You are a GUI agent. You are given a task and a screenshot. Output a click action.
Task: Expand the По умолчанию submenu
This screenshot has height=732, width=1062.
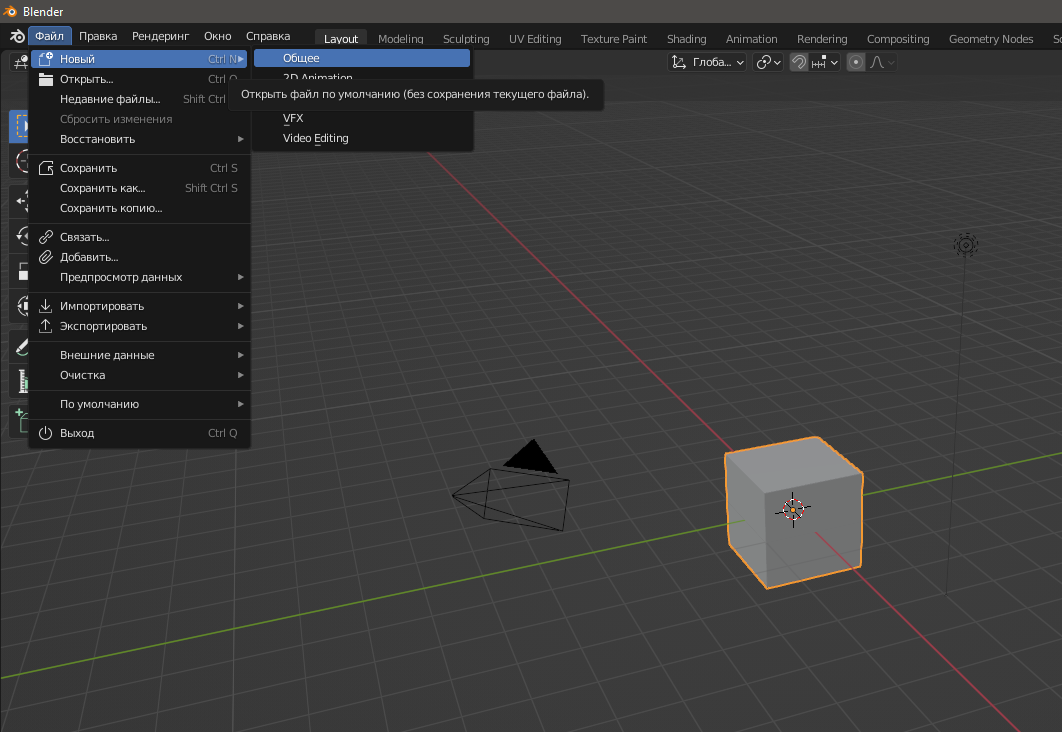tap(140, 404)
